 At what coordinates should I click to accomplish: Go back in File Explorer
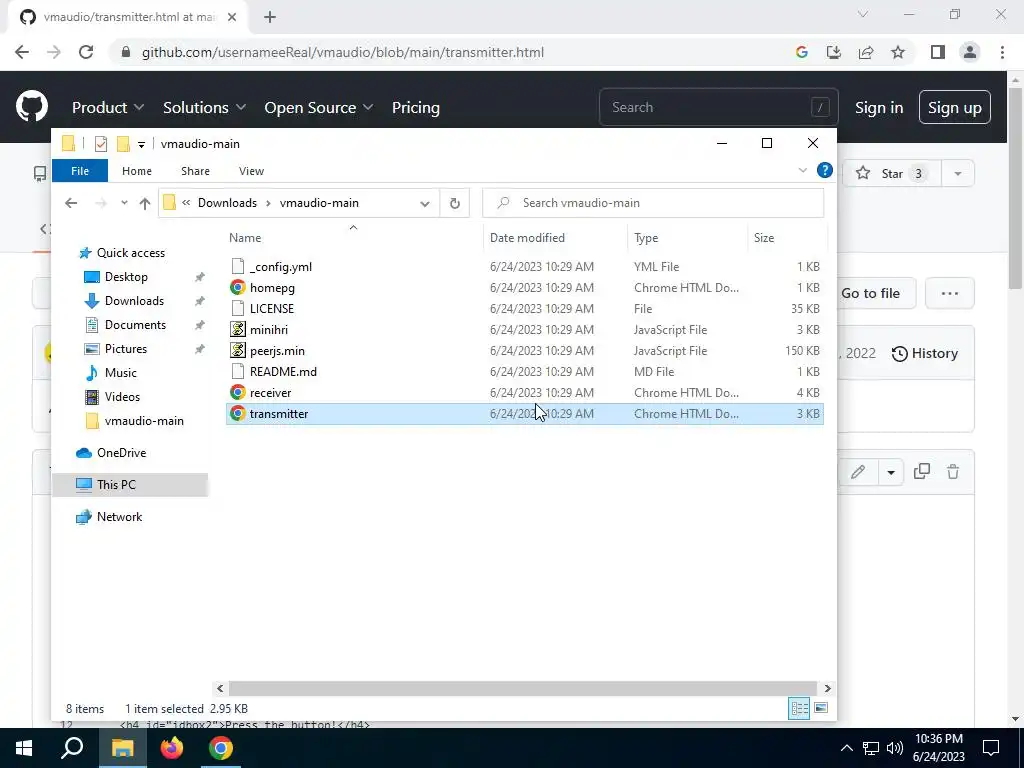[71, 203]
